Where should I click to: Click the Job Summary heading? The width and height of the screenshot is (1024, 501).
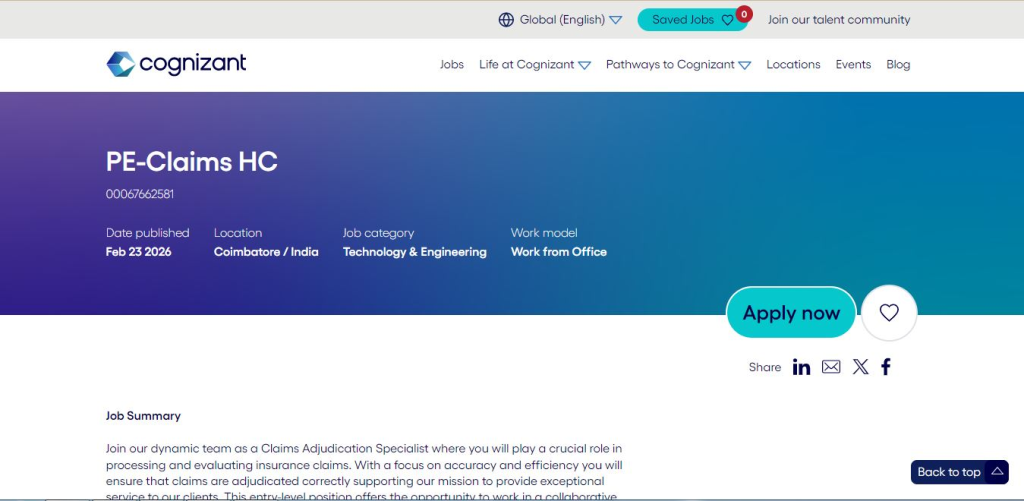click(143, 416)
